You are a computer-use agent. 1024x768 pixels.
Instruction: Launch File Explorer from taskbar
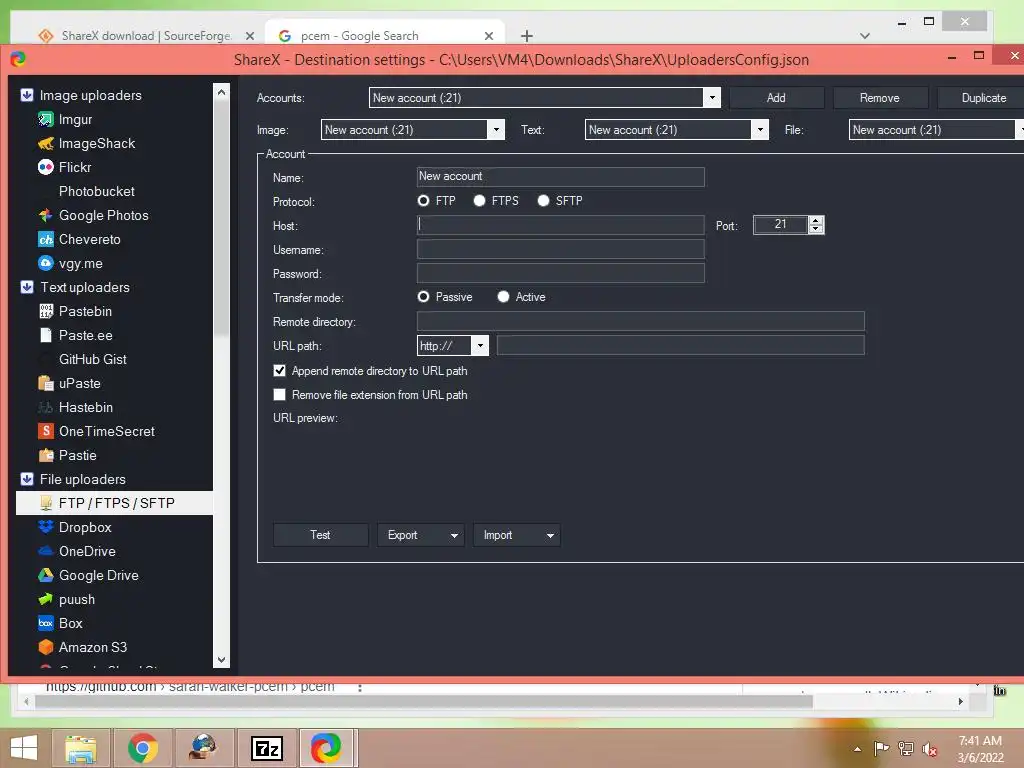pos(81,748)
